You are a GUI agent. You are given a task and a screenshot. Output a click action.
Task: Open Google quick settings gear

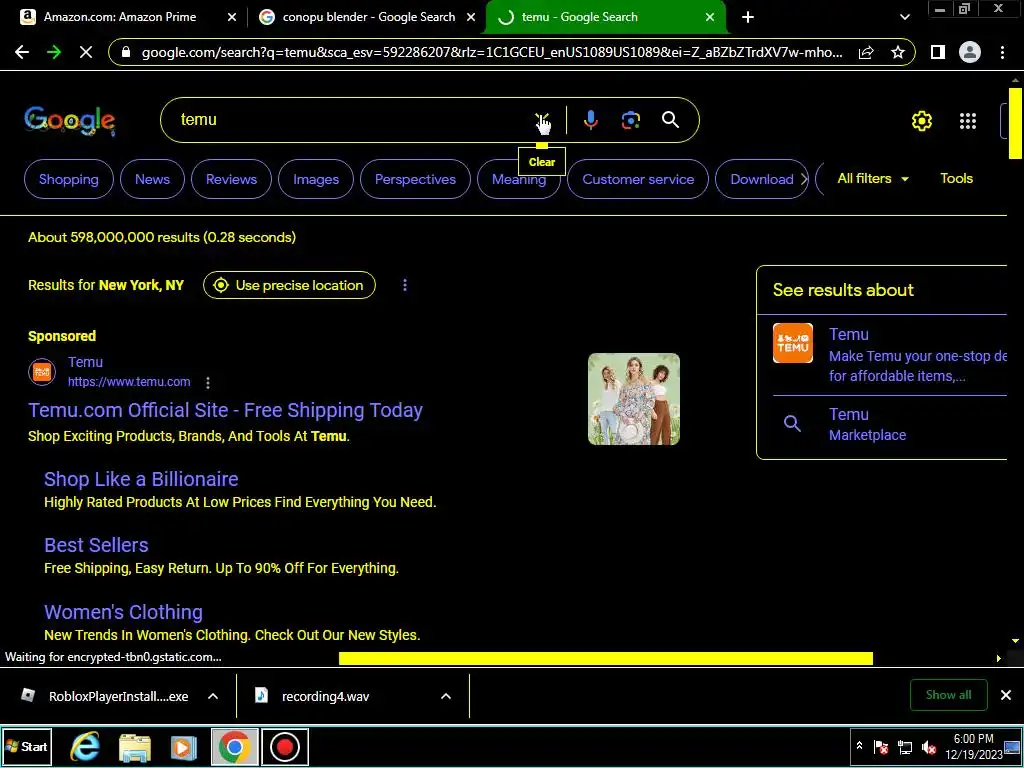[x=921, y=121]
